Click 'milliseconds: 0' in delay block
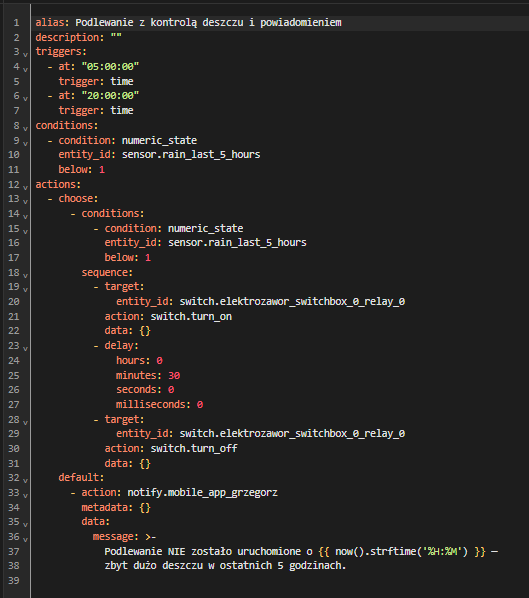This screenshot has height=598, width=529. (159, 404)
